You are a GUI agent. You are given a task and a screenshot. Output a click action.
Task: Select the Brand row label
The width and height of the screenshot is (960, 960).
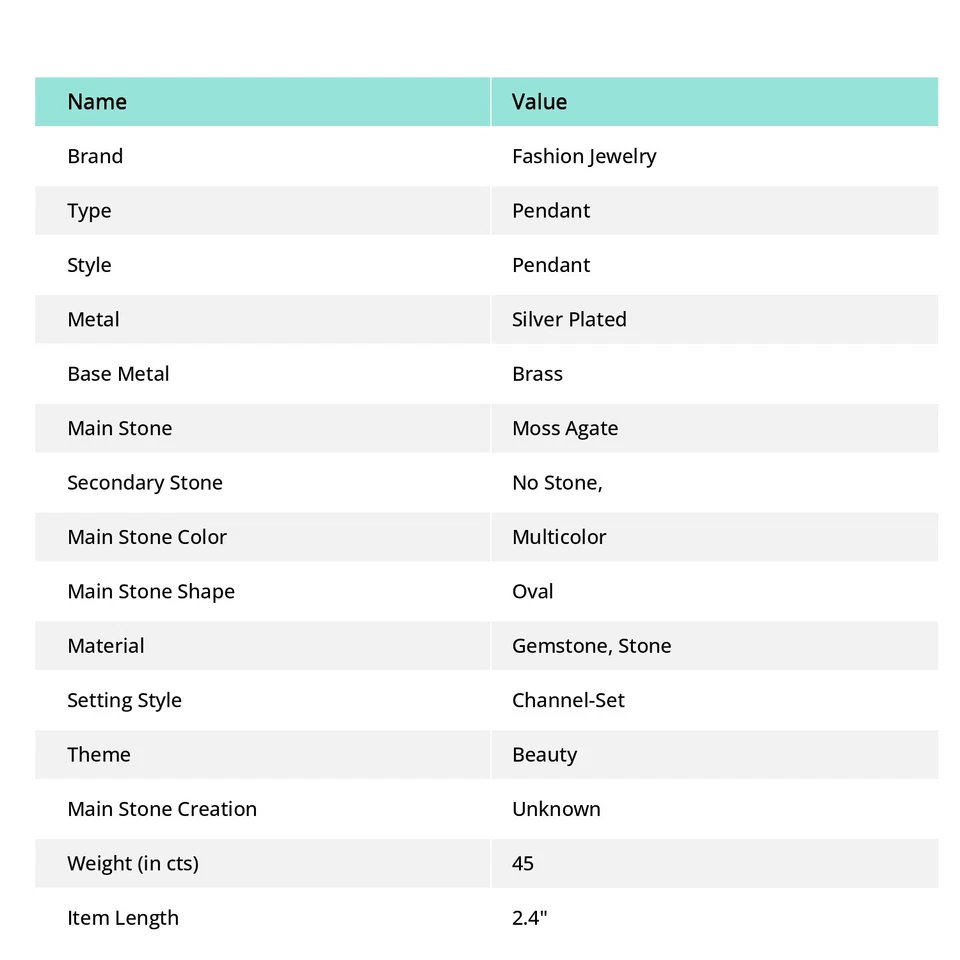click(95, 156)
